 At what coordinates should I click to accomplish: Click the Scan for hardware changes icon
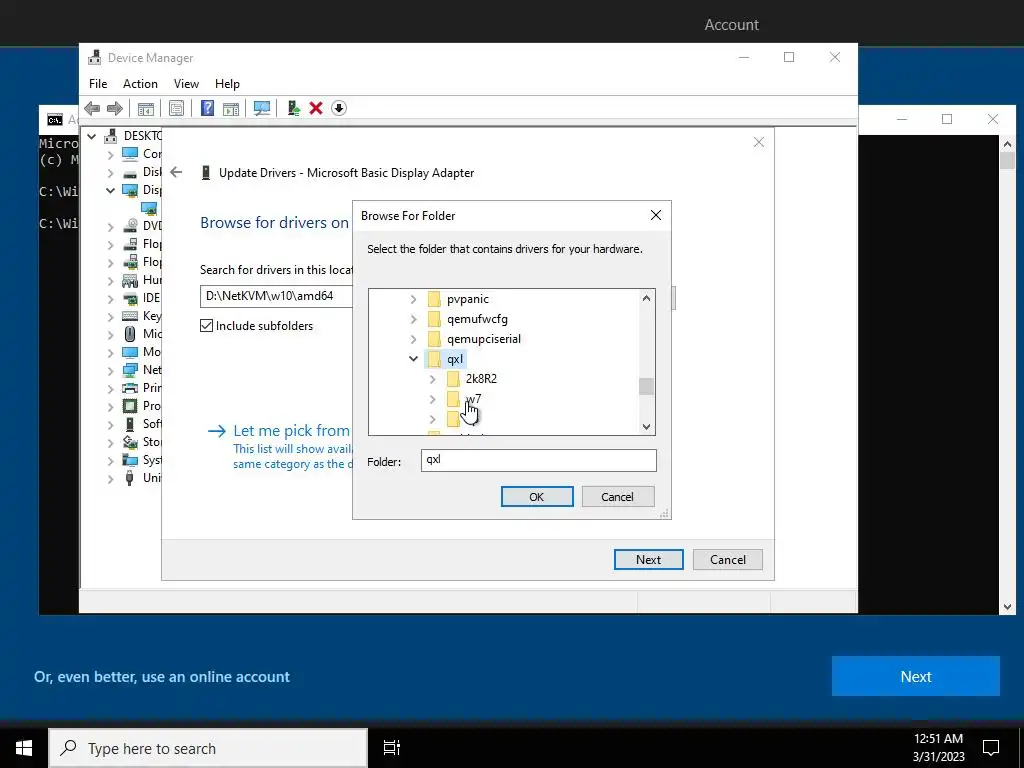pos(262,108)
